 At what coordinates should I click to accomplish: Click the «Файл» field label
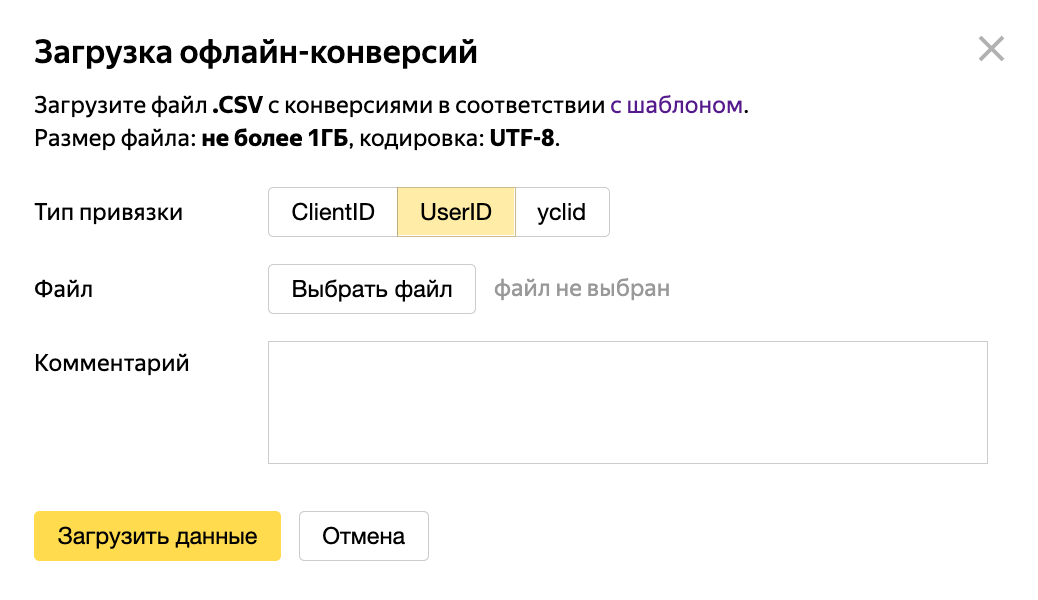(x=63, y=289)
